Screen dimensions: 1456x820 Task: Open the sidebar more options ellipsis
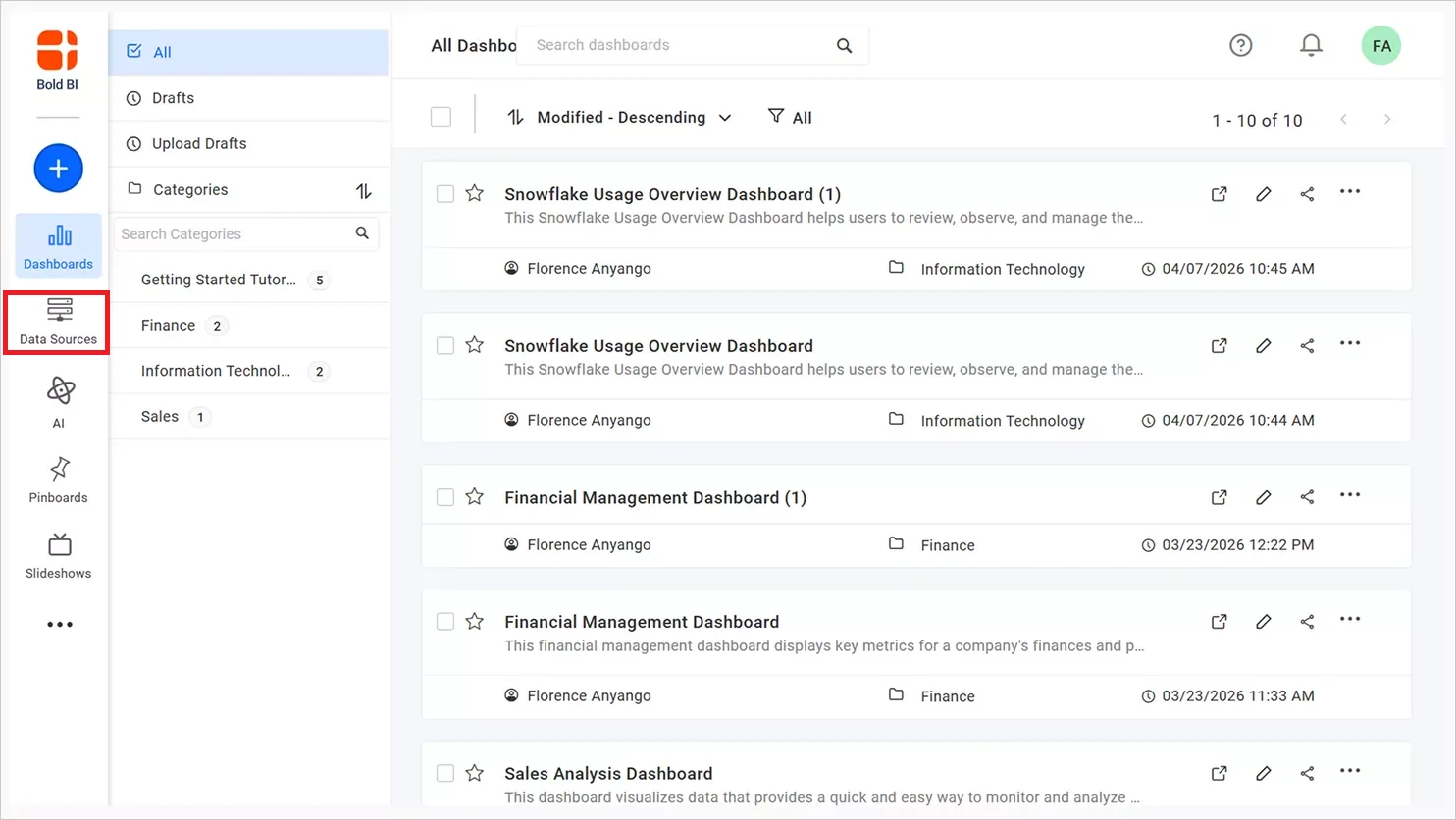click(59, 625)
